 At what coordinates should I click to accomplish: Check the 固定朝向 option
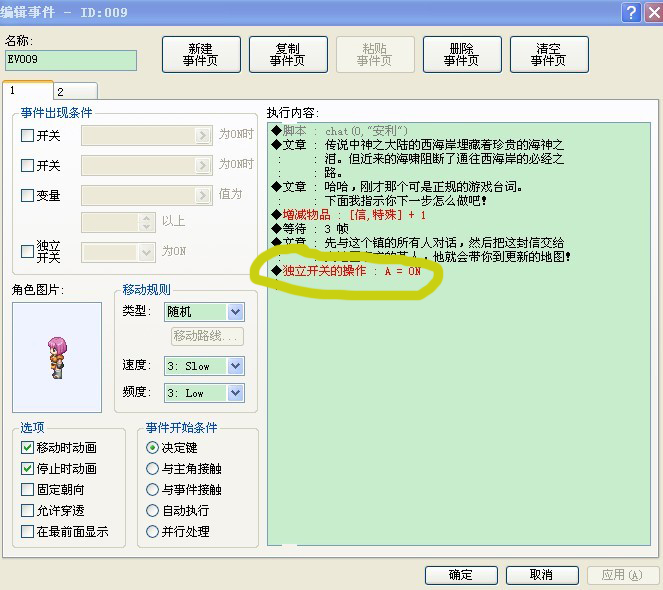pyautogui.click(x=27, y=490)
